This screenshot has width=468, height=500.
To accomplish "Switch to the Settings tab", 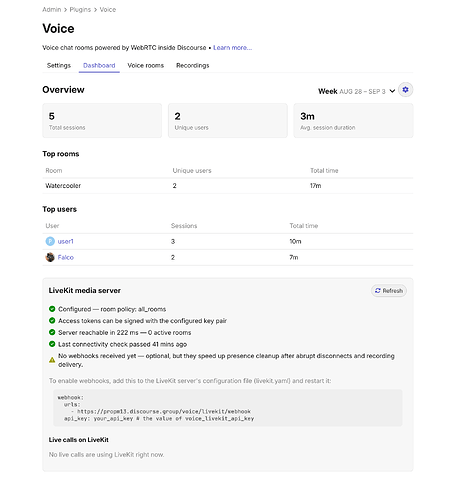I will click(59, 65).
